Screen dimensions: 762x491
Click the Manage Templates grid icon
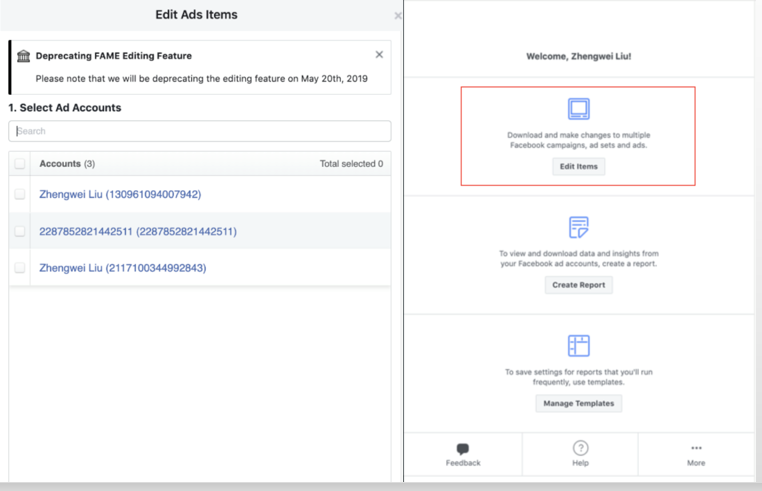click(578, 346)
